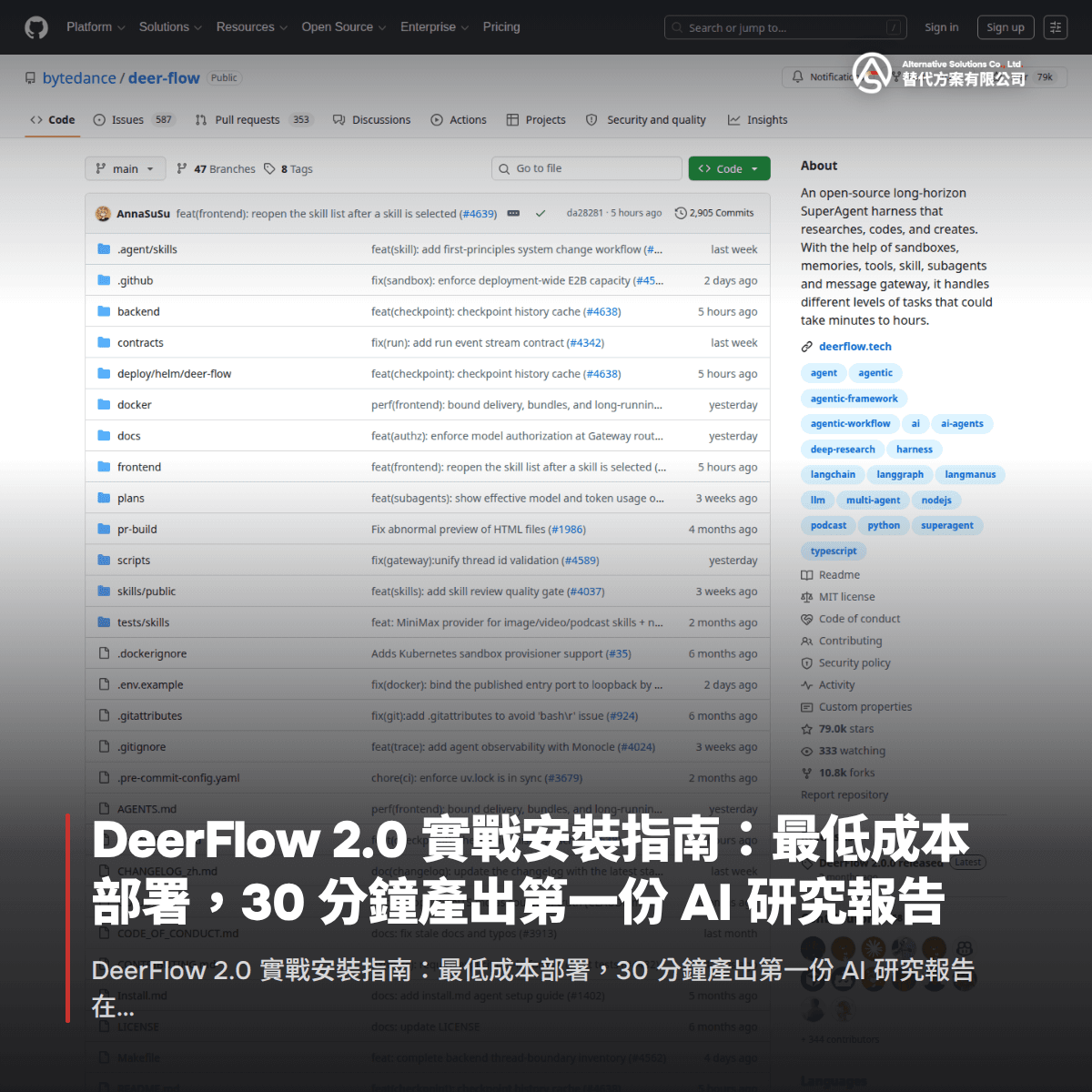Open the docker folder
The image size is (1092, 1092).
coord(135,405)
